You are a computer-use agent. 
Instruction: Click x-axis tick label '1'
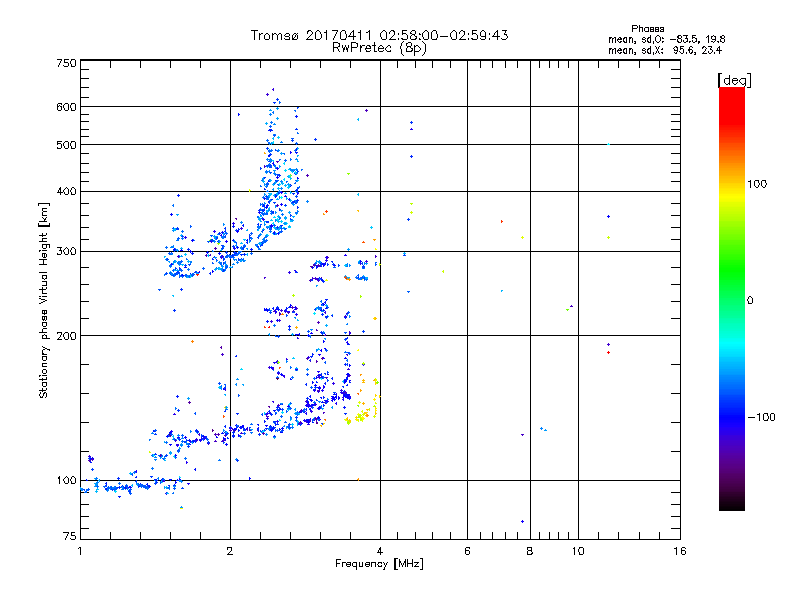80,551
